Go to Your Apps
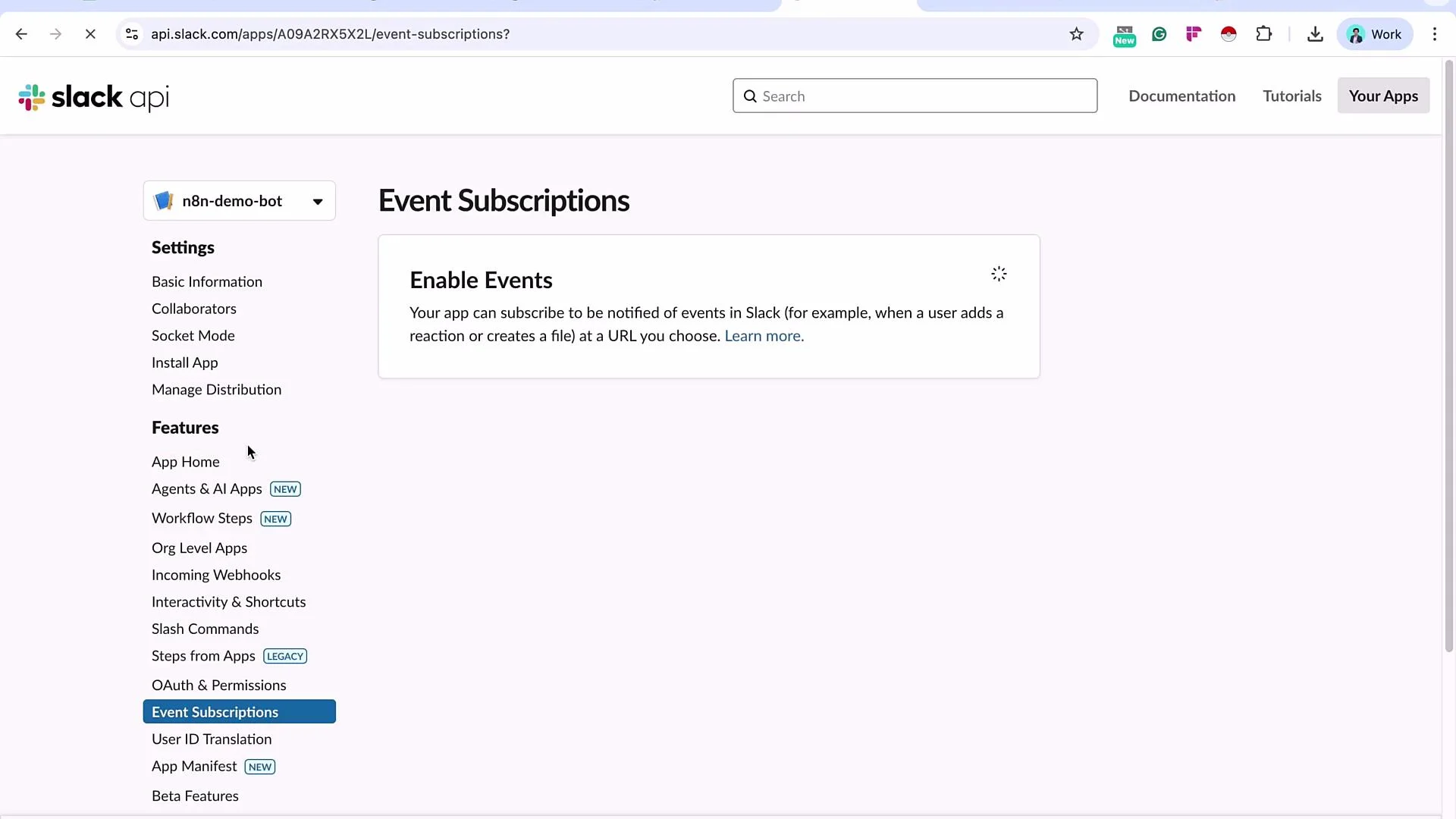 tap(1383, 96)
